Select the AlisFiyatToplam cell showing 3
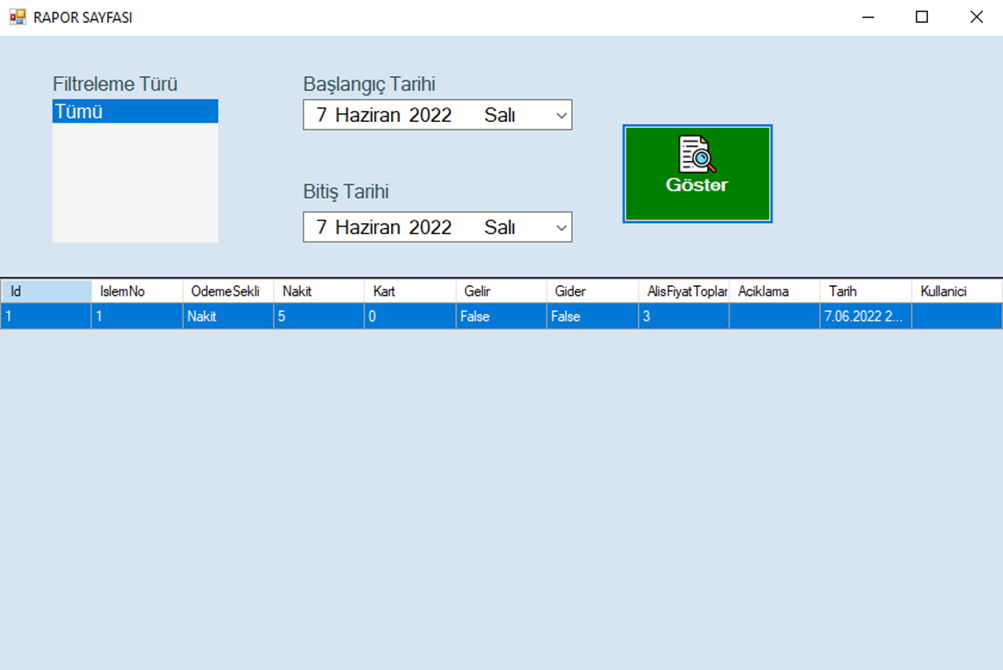The width and height of the screenshot is (1003, 670). pyautogui.click(x=684, y=316)
